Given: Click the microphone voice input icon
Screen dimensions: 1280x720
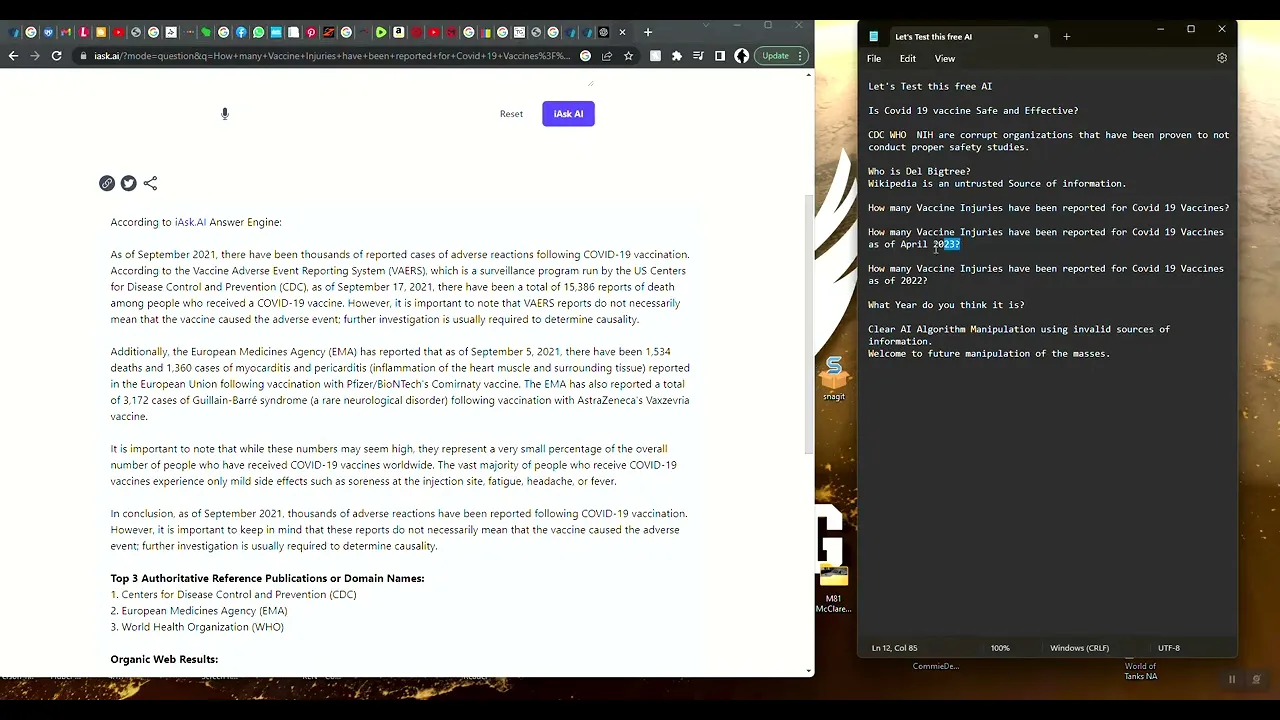Looking at the screenshot, I should [x=225, y=114].
